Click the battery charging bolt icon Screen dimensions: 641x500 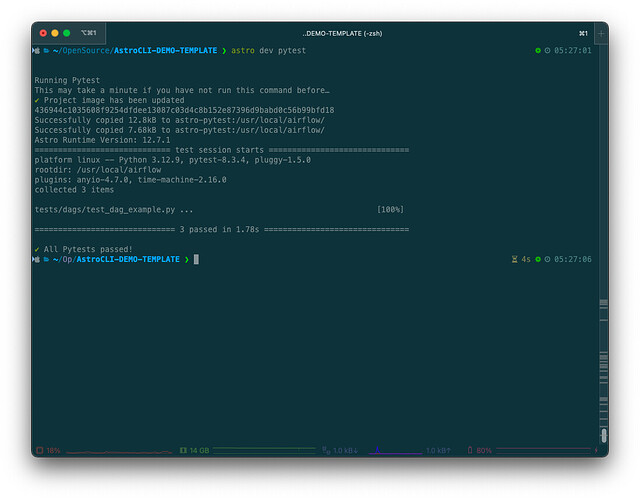[596, 450]
